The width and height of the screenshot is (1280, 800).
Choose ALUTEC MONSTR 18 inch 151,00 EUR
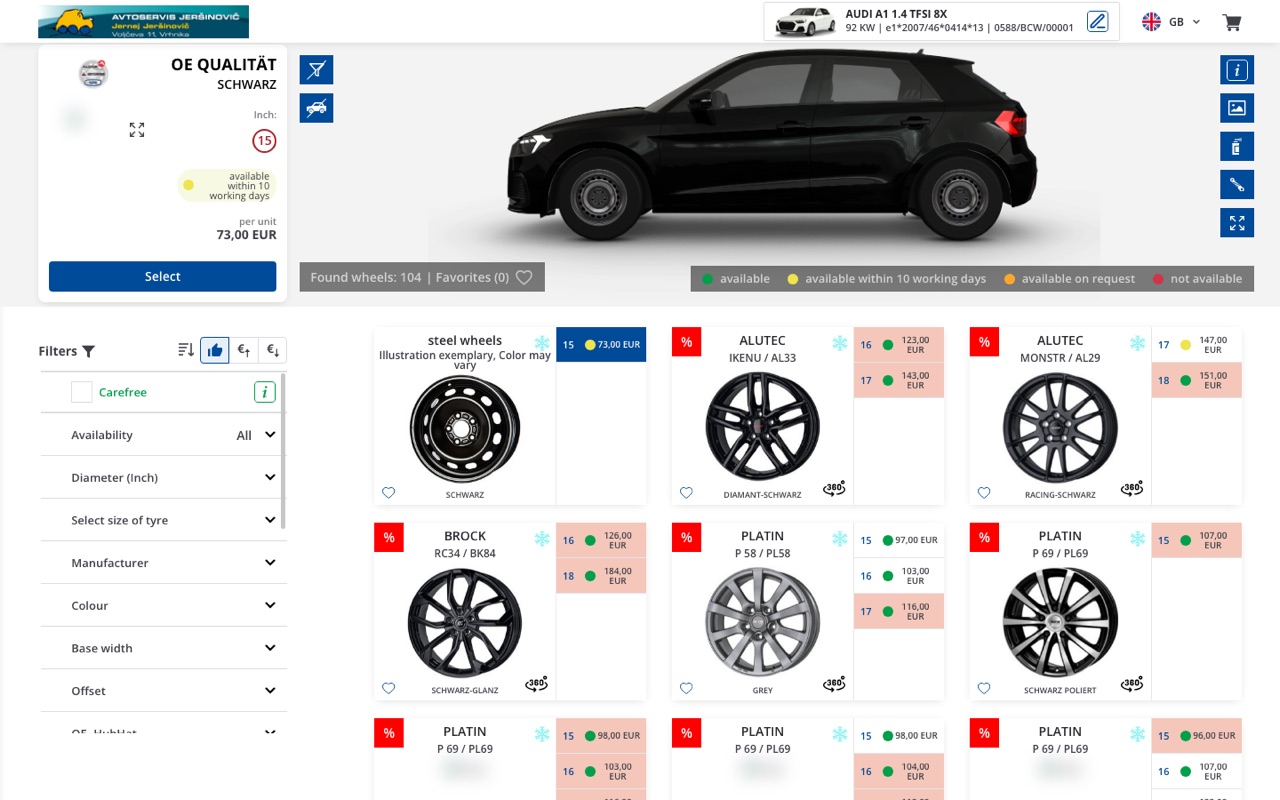(x=1197, y=380)
